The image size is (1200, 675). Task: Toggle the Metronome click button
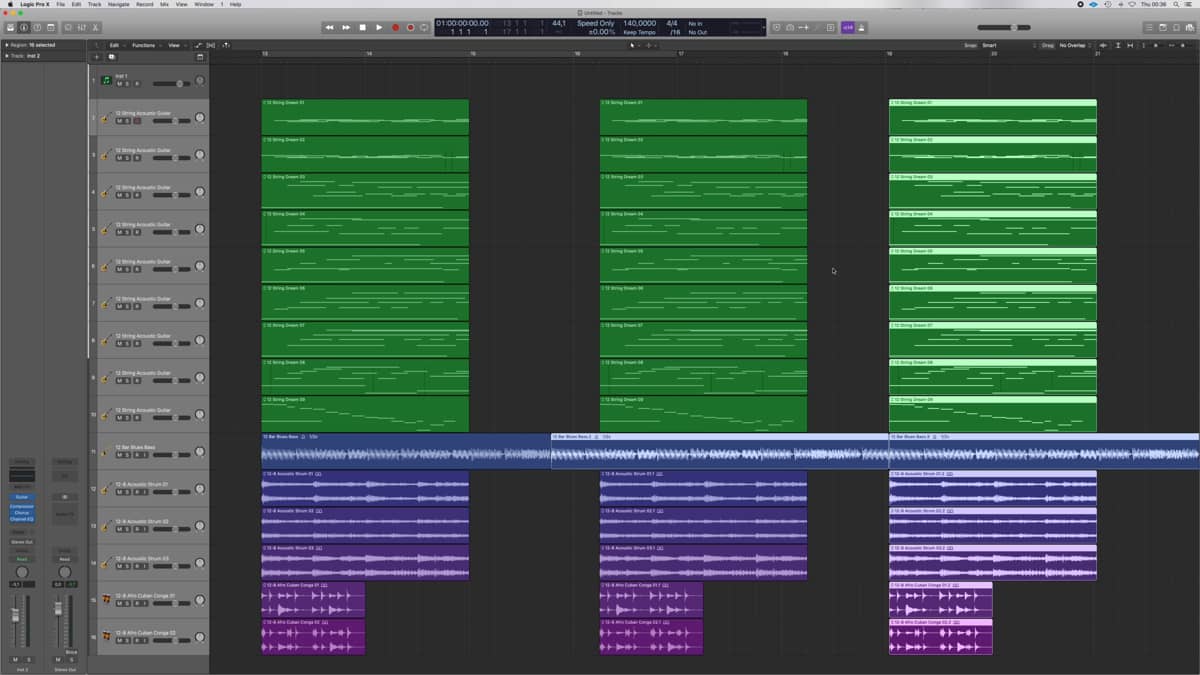[861, 27]
